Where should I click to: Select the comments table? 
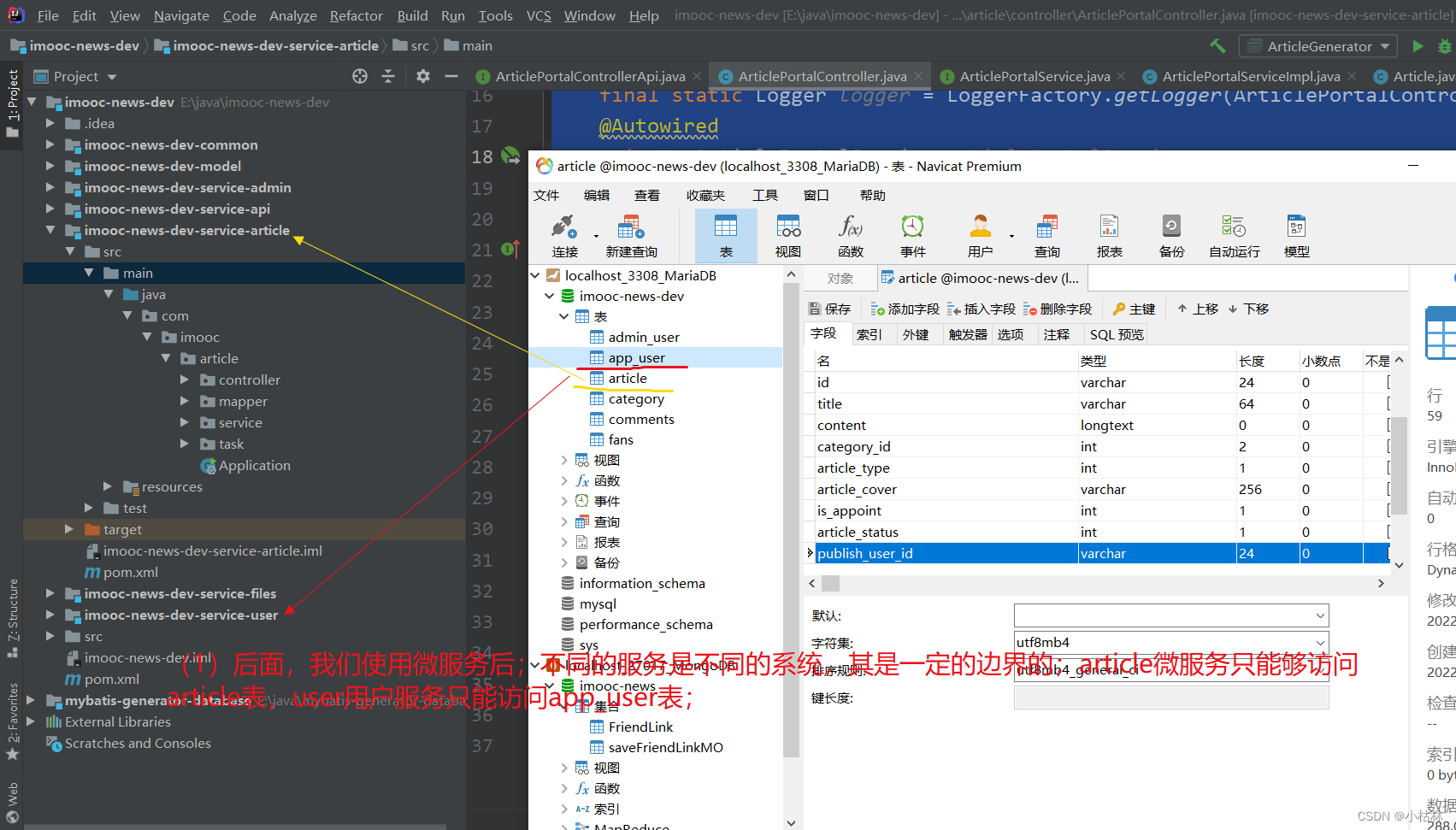[641, 419]
